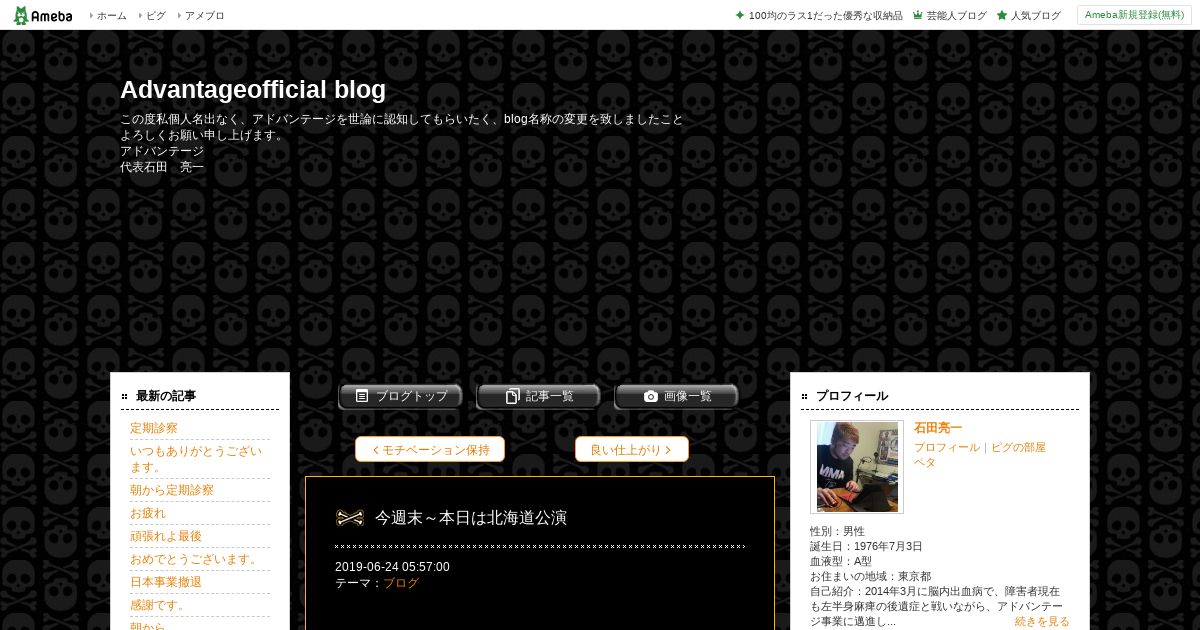Open recent article お疲れ

[148, 513]
